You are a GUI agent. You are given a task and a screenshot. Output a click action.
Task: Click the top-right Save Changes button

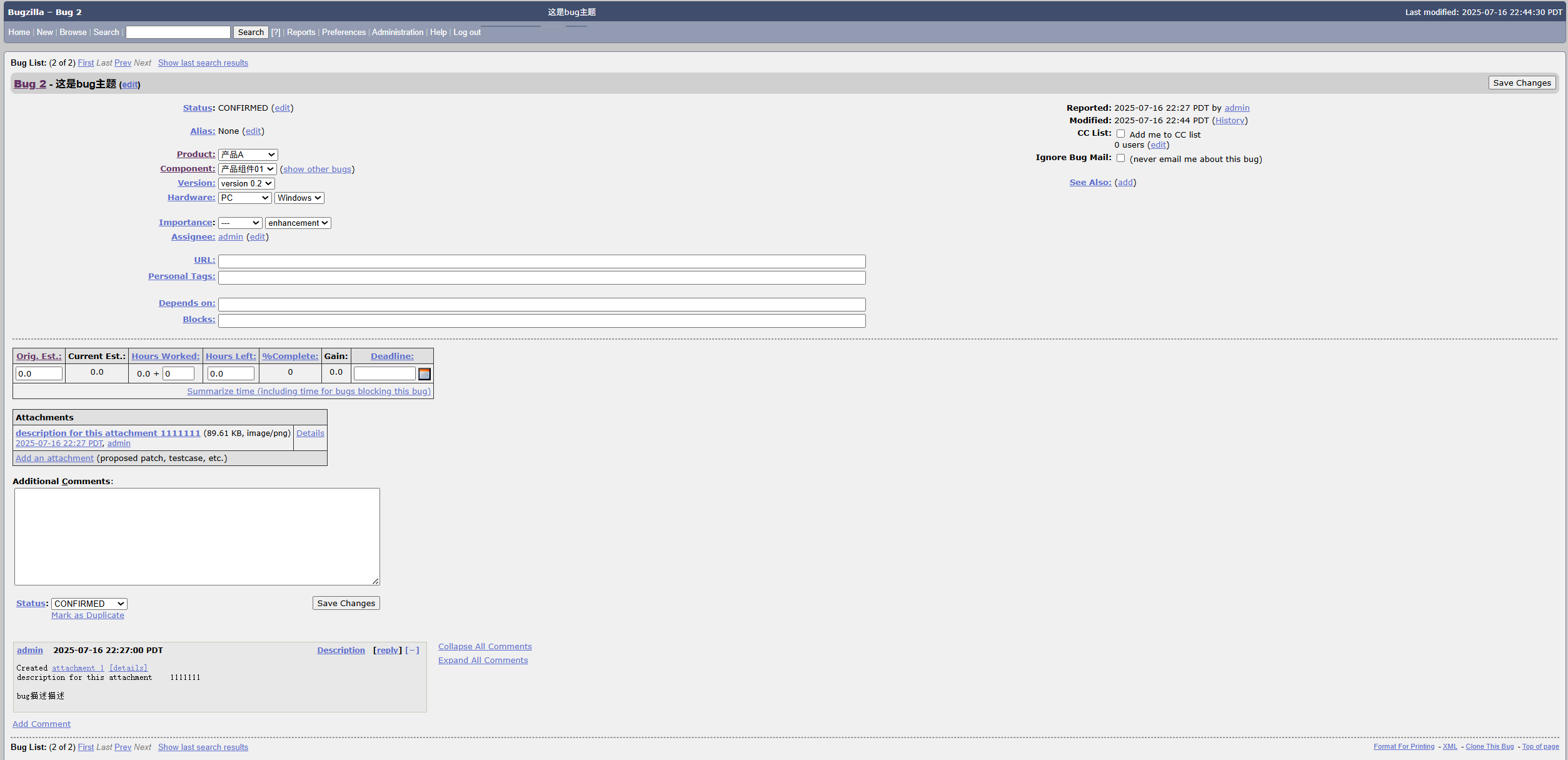click(1522, 83)
